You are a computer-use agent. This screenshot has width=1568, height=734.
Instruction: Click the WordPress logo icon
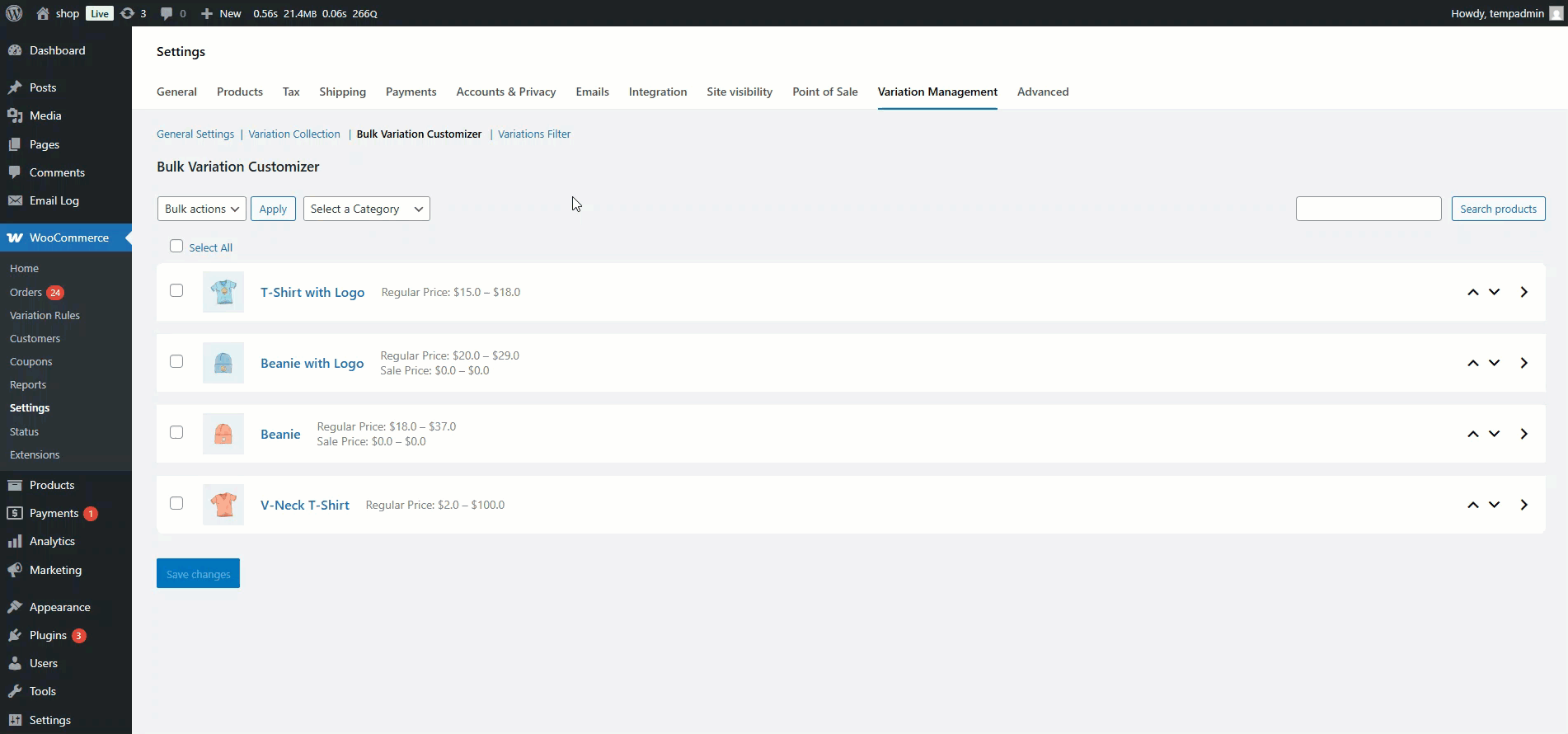(14, 13)
